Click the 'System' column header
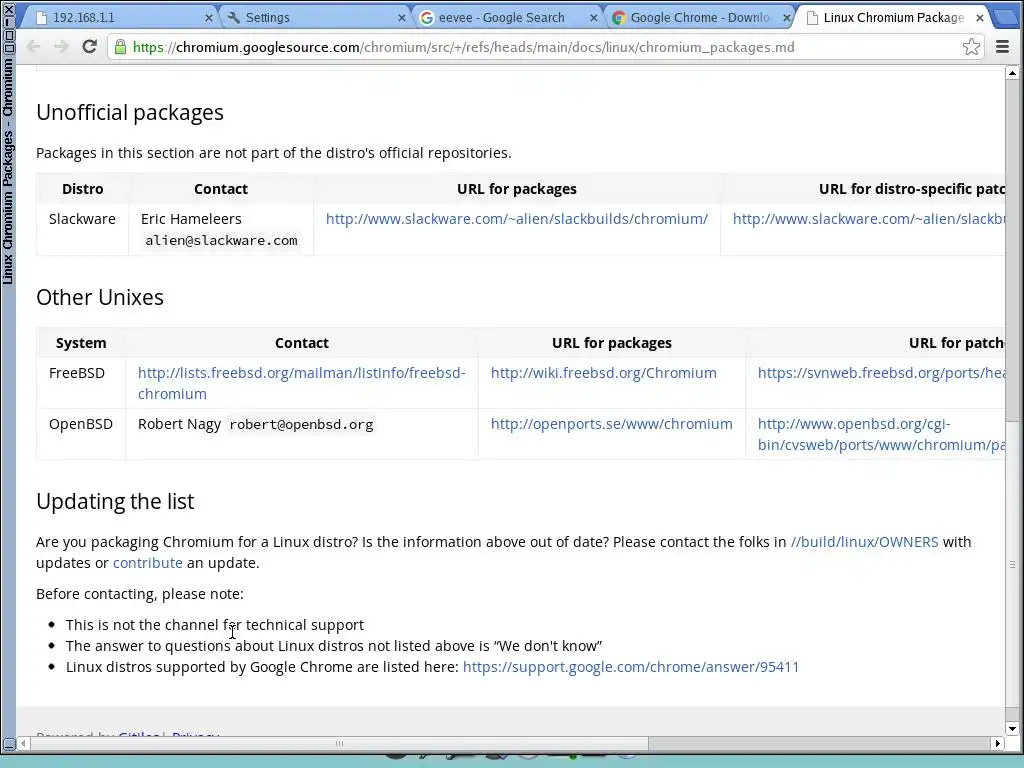Image resolution: width=1024 pixels, height=768 pixels. pos(81,343)
